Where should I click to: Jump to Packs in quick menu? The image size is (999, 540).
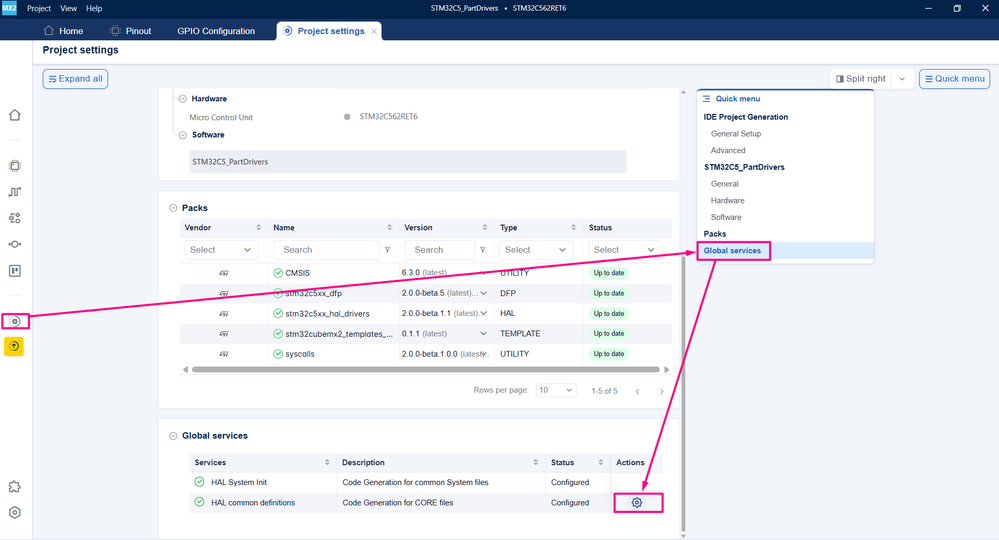pyautogui.click(x=715, y=234)
